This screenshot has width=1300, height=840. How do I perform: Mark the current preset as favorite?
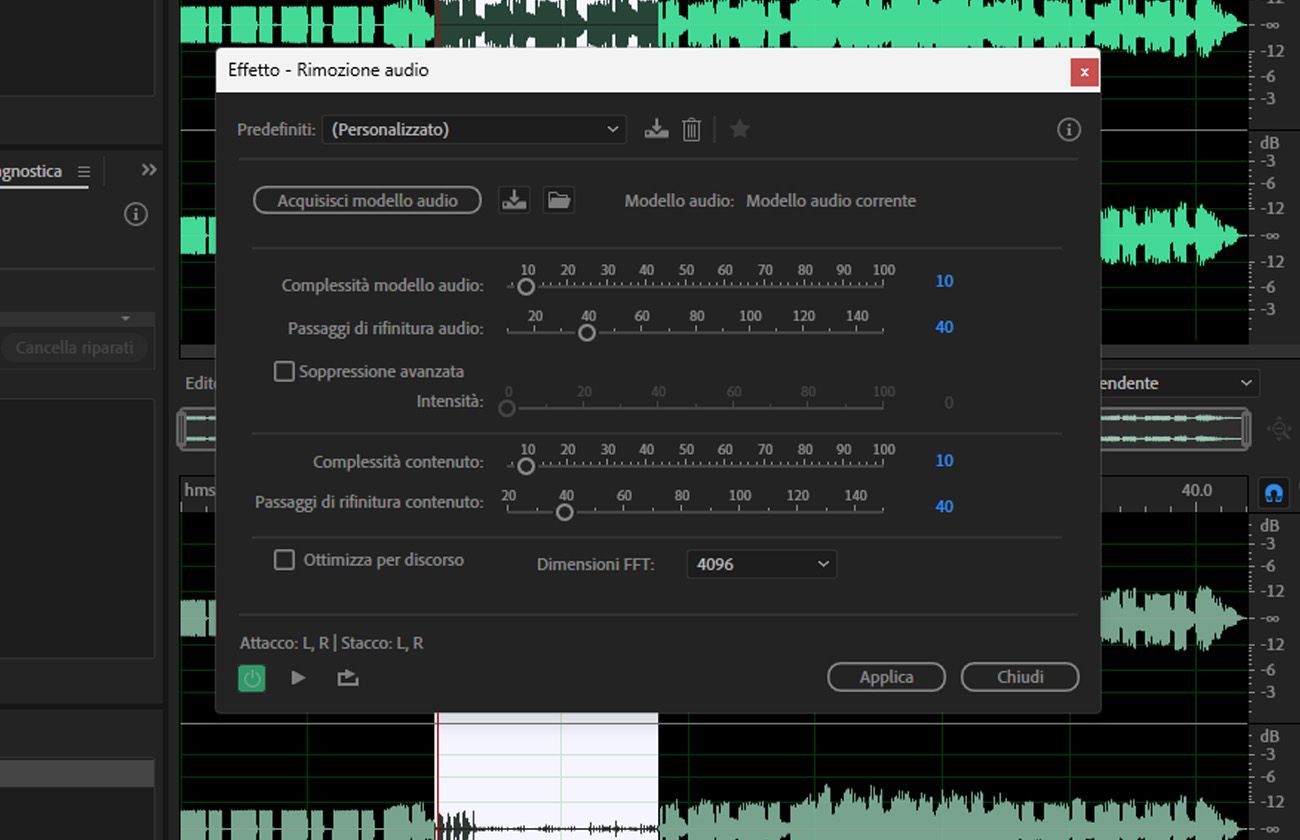739,128
